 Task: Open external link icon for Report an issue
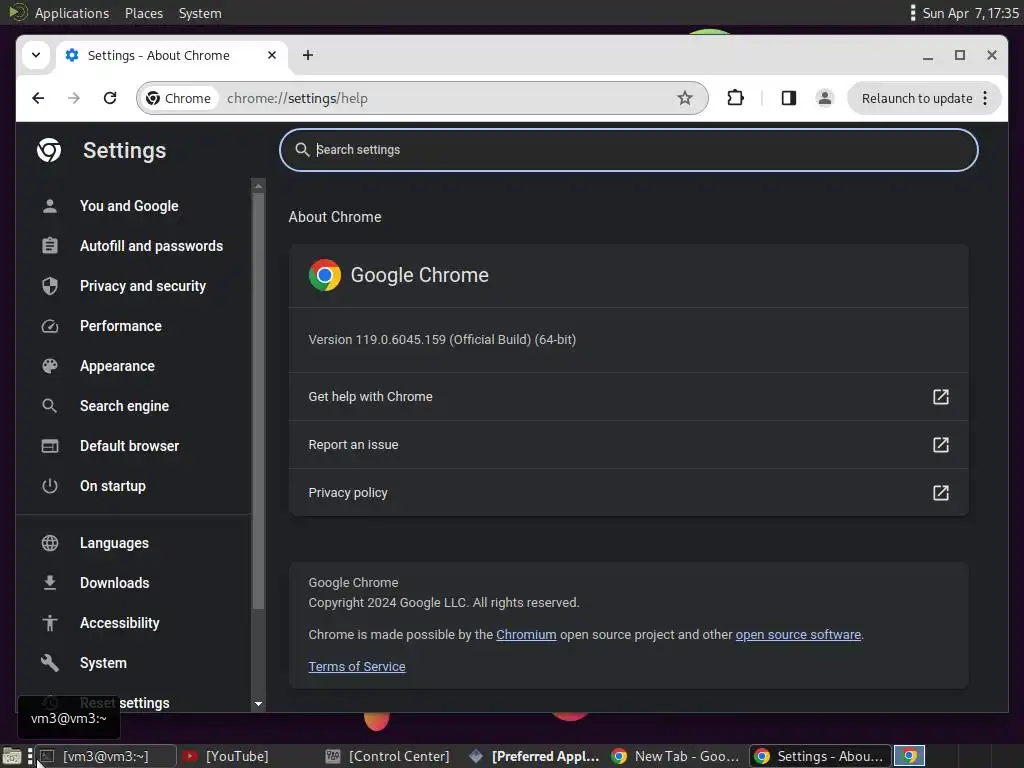[x=940, y=445]
